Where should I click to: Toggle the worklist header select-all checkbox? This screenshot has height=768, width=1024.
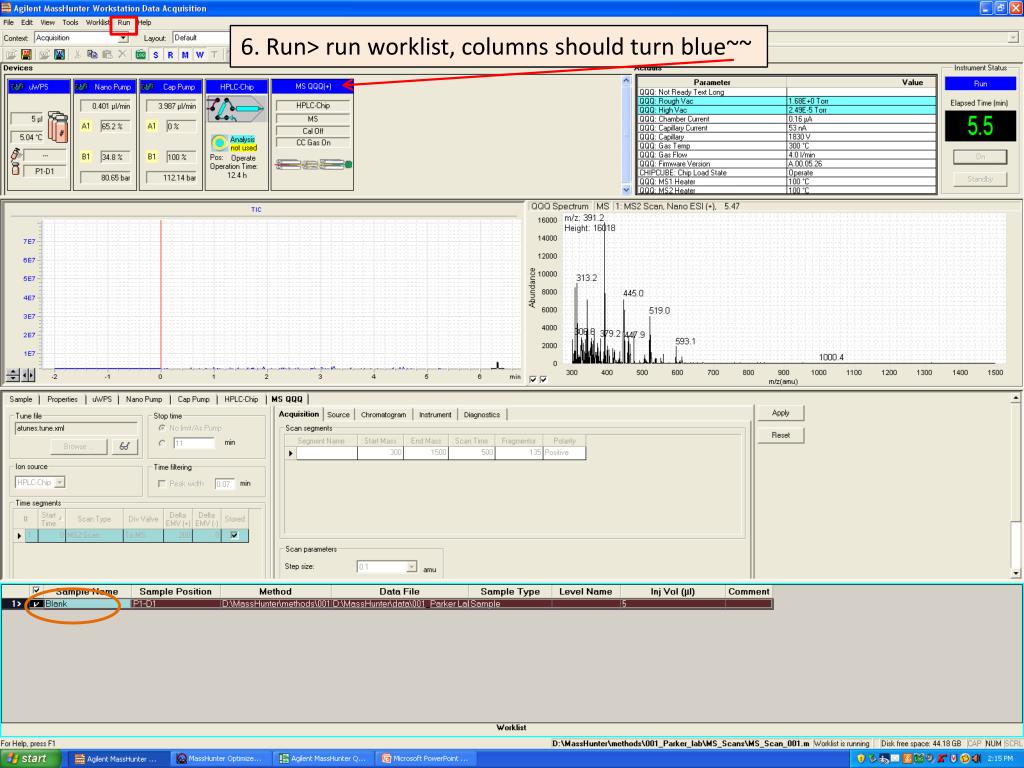point(37,590)
